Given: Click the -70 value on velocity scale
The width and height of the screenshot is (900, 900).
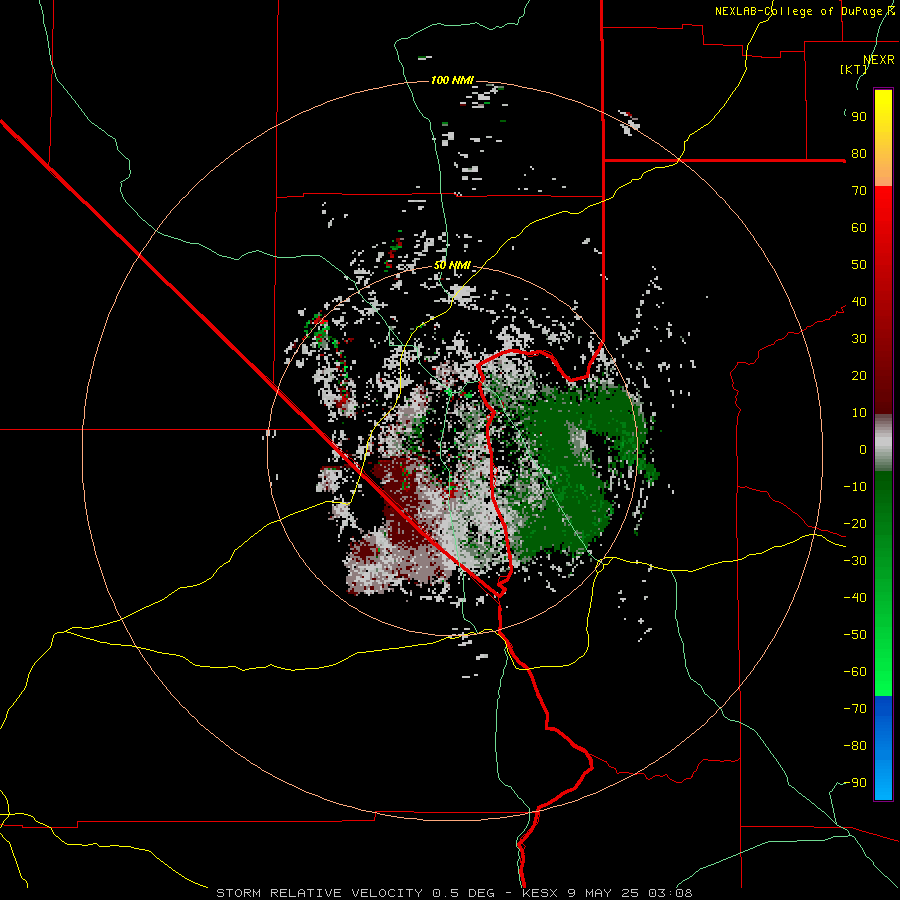Looking at the screenshot, I should (855, 709).
